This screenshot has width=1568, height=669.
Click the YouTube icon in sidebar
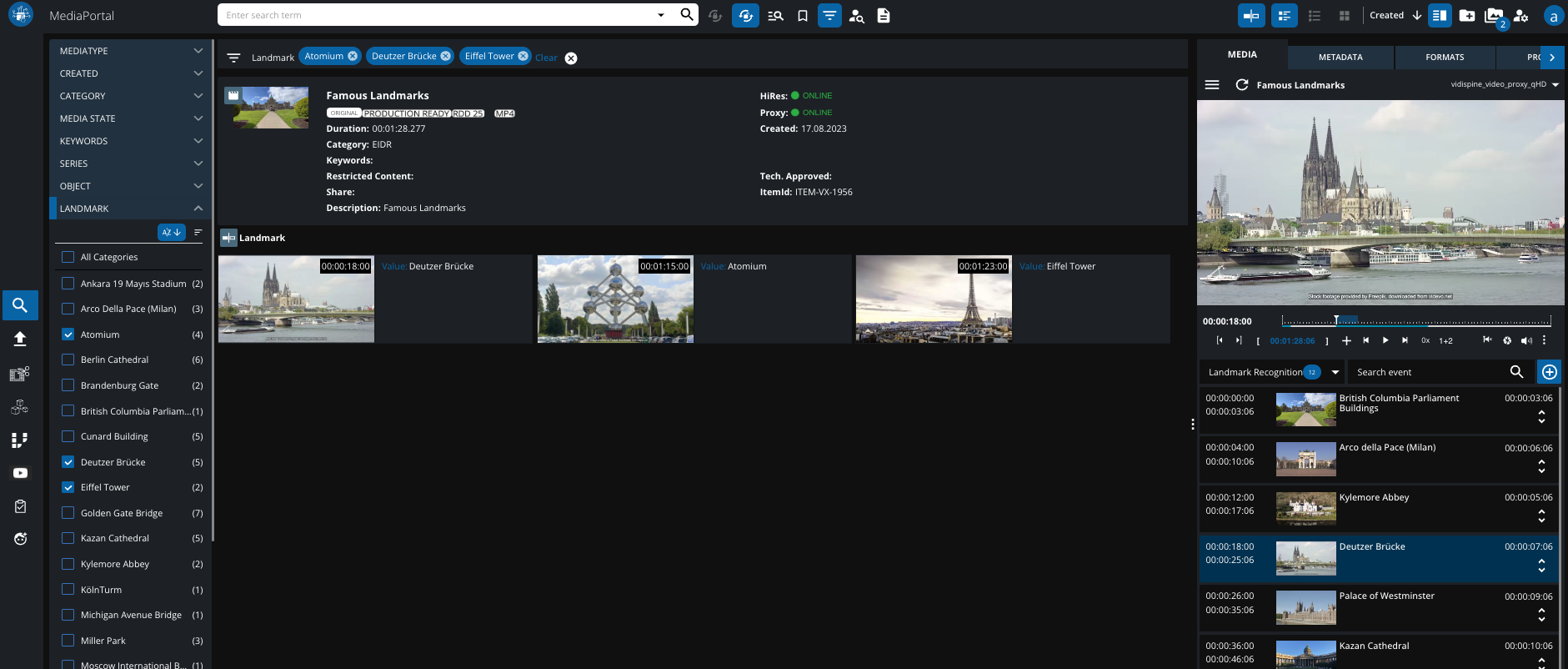pyautogui.click(x=20, y=473)
